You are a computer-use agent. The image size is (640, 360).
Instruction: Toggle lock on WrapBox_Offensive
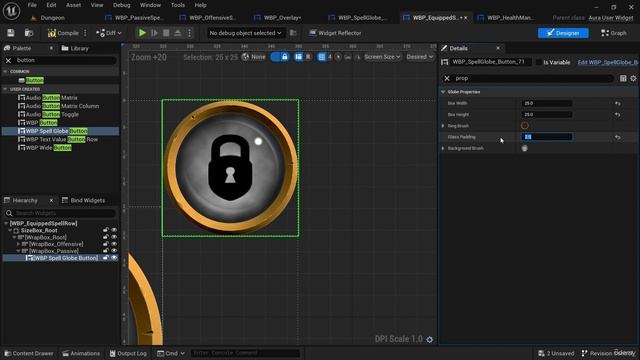tap(106, 244)
